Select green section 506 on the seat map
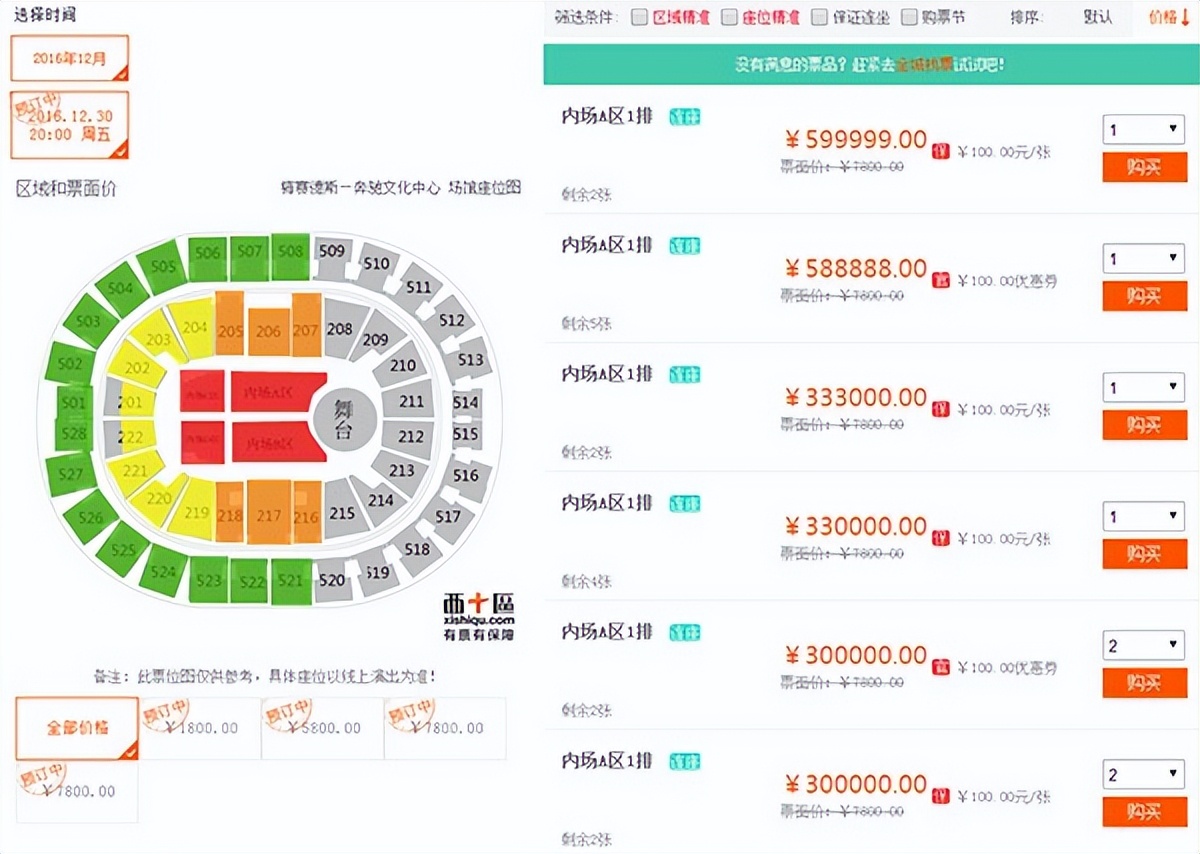1200x854 pixels. click(x=207, y=254)
